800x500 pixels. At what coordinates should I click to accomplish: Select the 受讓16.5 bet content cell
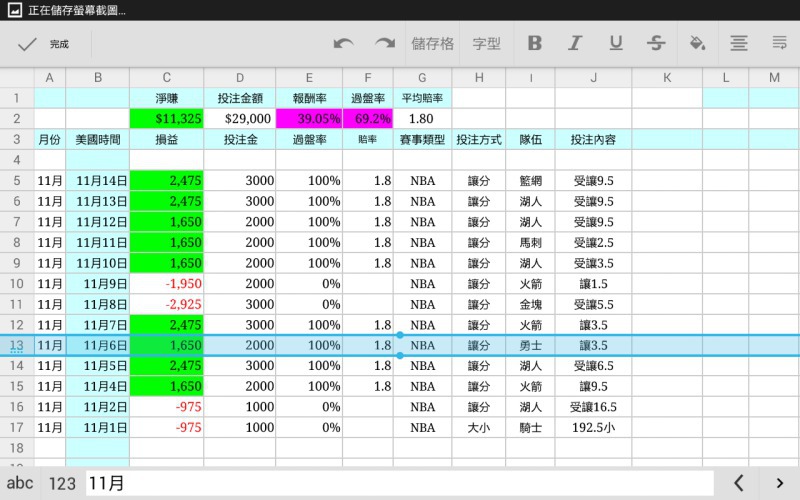pos(593,407)
